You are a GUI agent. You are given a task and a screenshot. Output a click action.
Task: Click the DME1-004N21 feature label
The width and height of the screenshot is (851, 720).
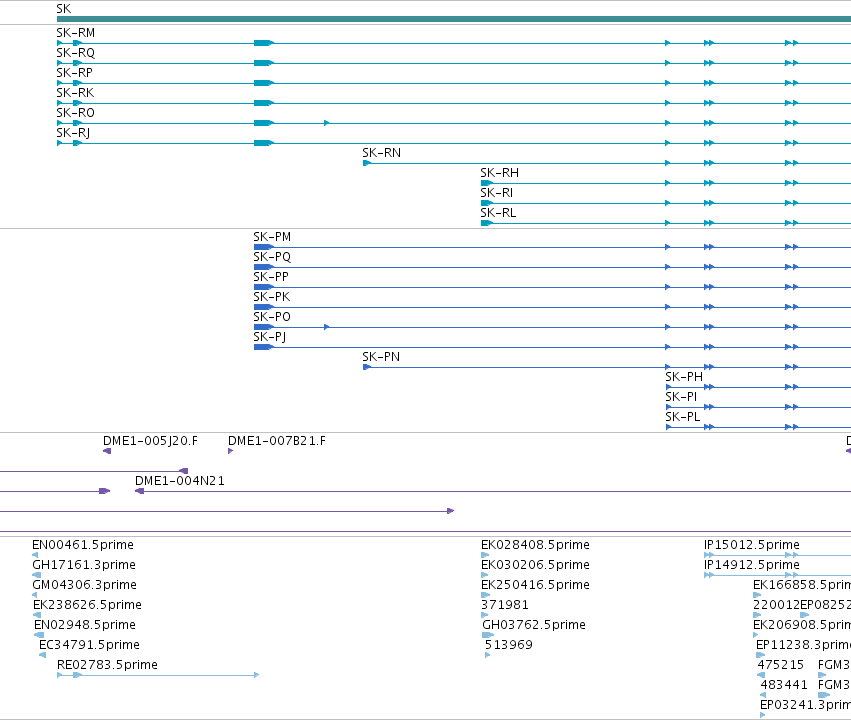(x=180, y=481)
